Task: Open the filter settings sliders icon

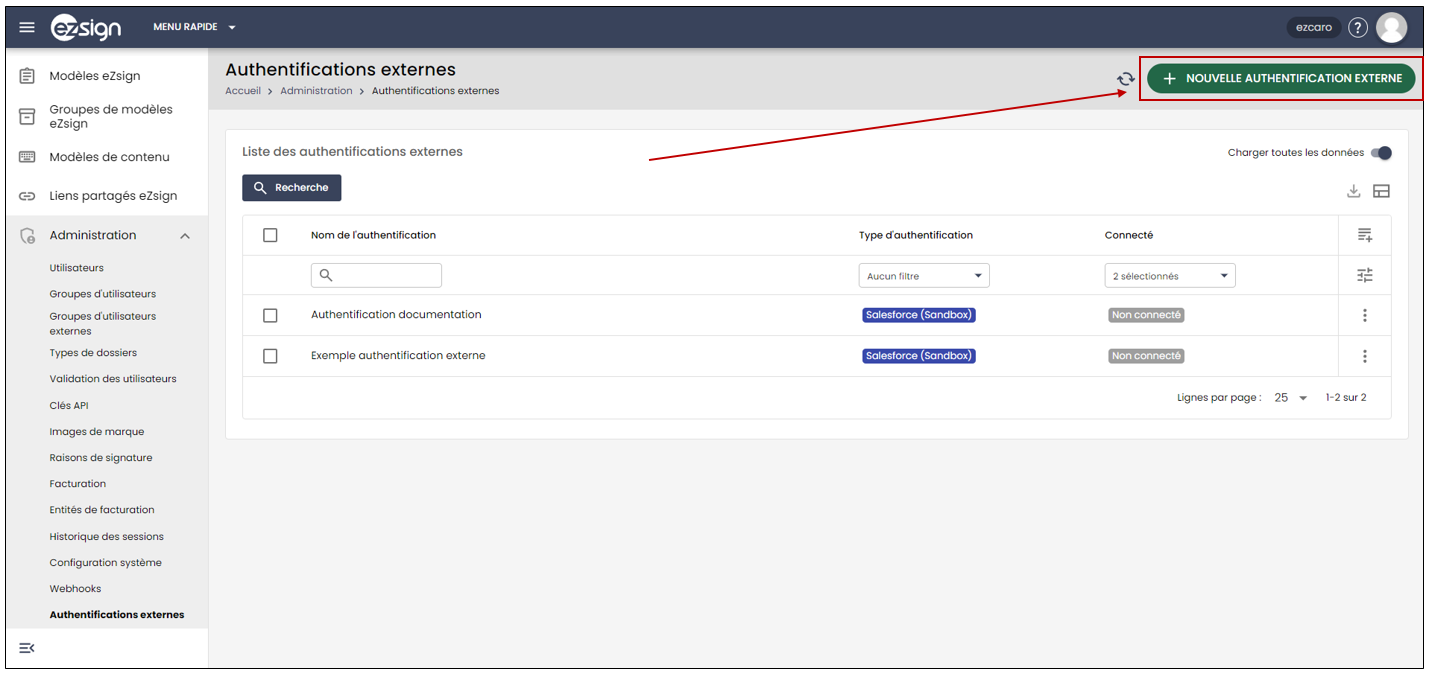Action: tap(1365, 275)
